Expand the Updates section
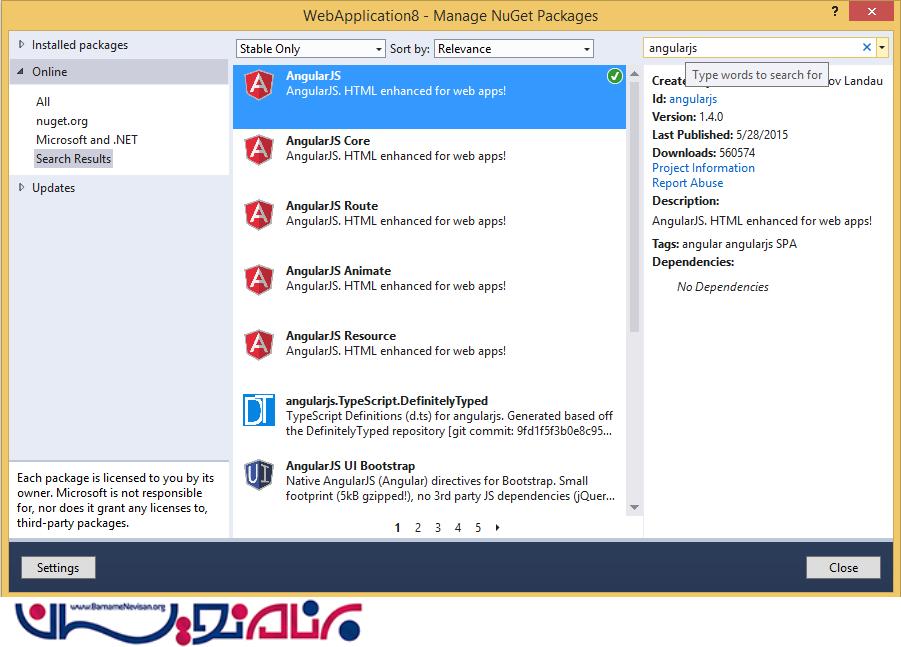This screenshot has height=647, width=901. click(x=22, y=188)
